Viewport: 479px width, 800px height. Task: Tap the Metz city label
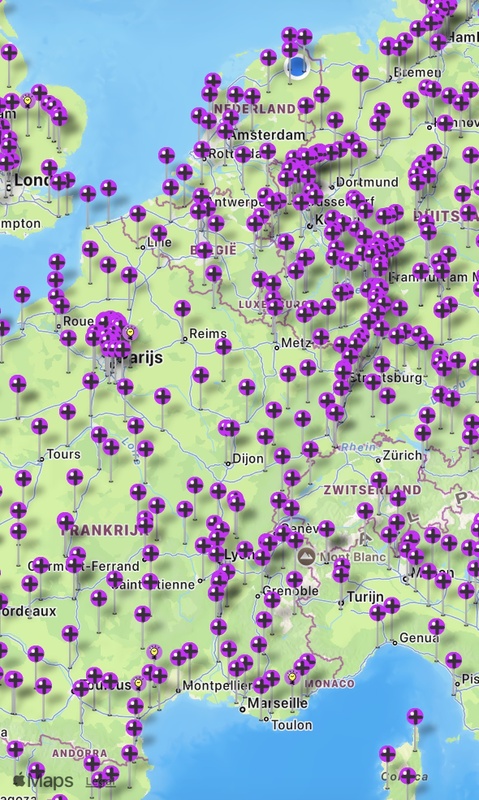296,343
